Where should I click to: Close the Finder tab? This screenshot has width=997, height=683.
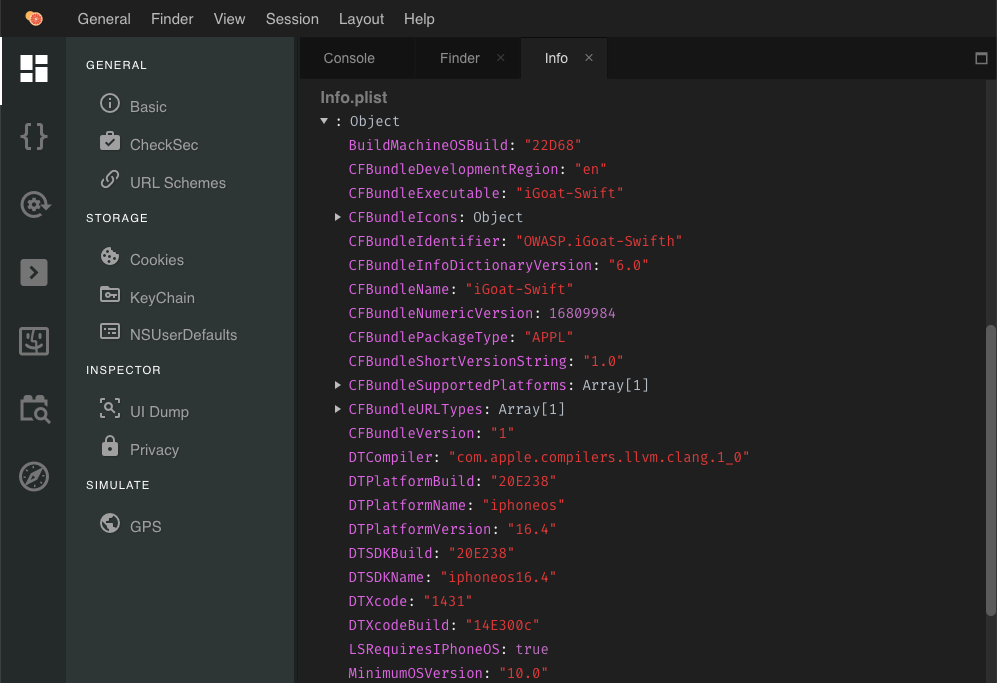501,58
